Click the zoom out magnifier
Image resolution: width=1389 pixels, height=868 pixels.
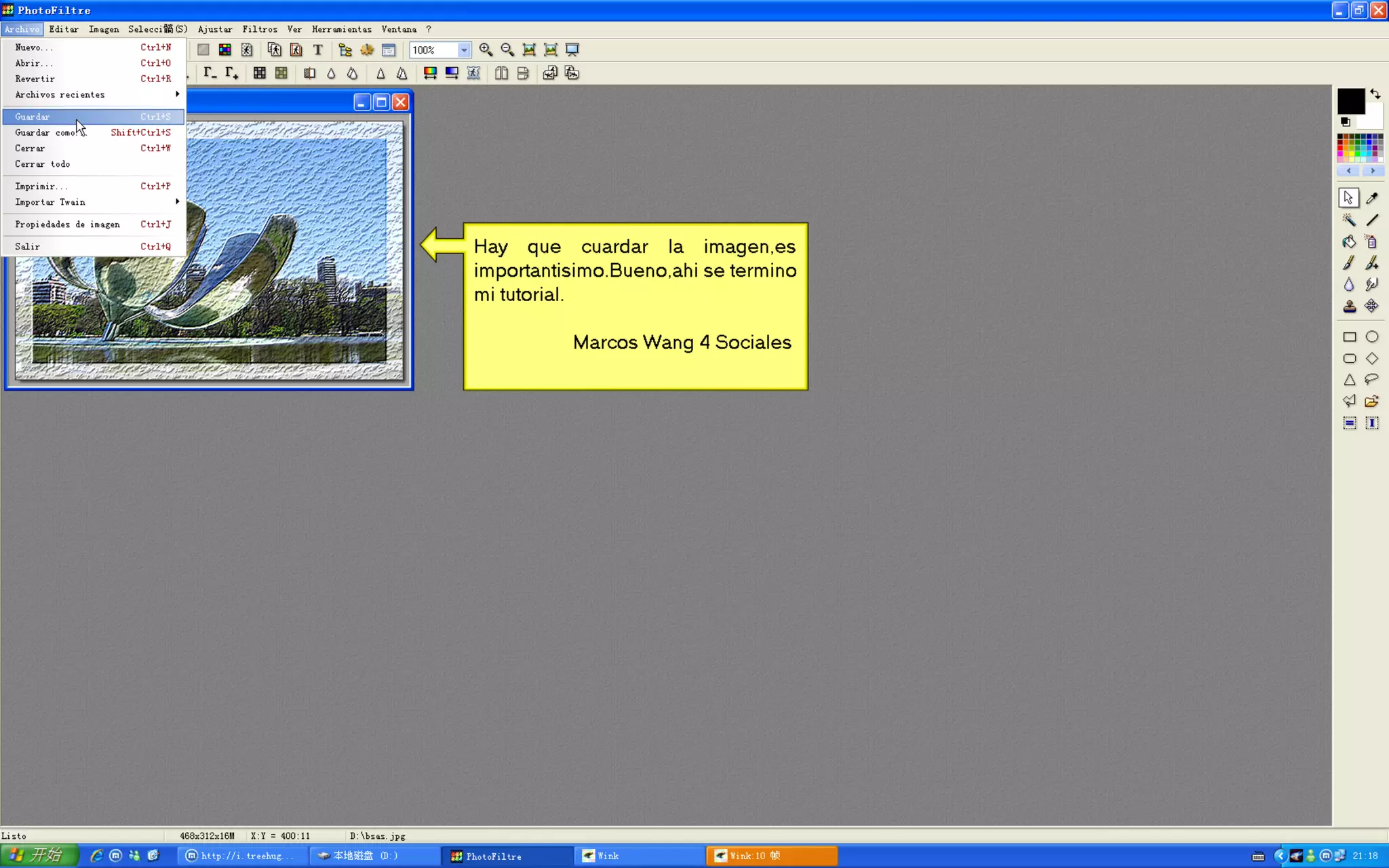tap(507, 50)
